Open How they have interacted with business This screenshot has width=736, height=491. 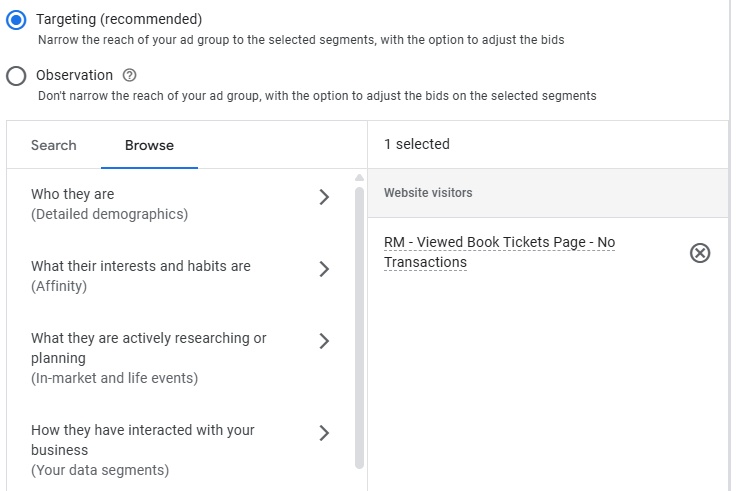pyautogui.click(x=180, y=450)
